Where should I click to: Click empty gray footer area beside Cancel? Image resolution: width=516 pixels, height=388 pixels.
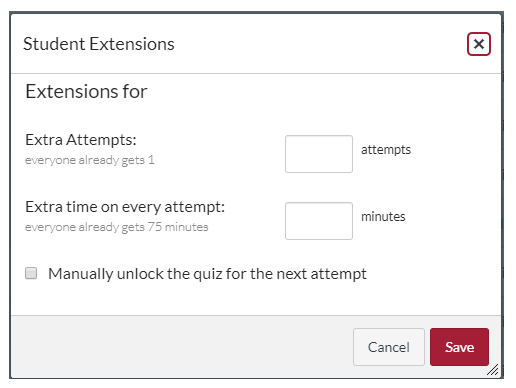pyautogui.click(x=180, y=347)
